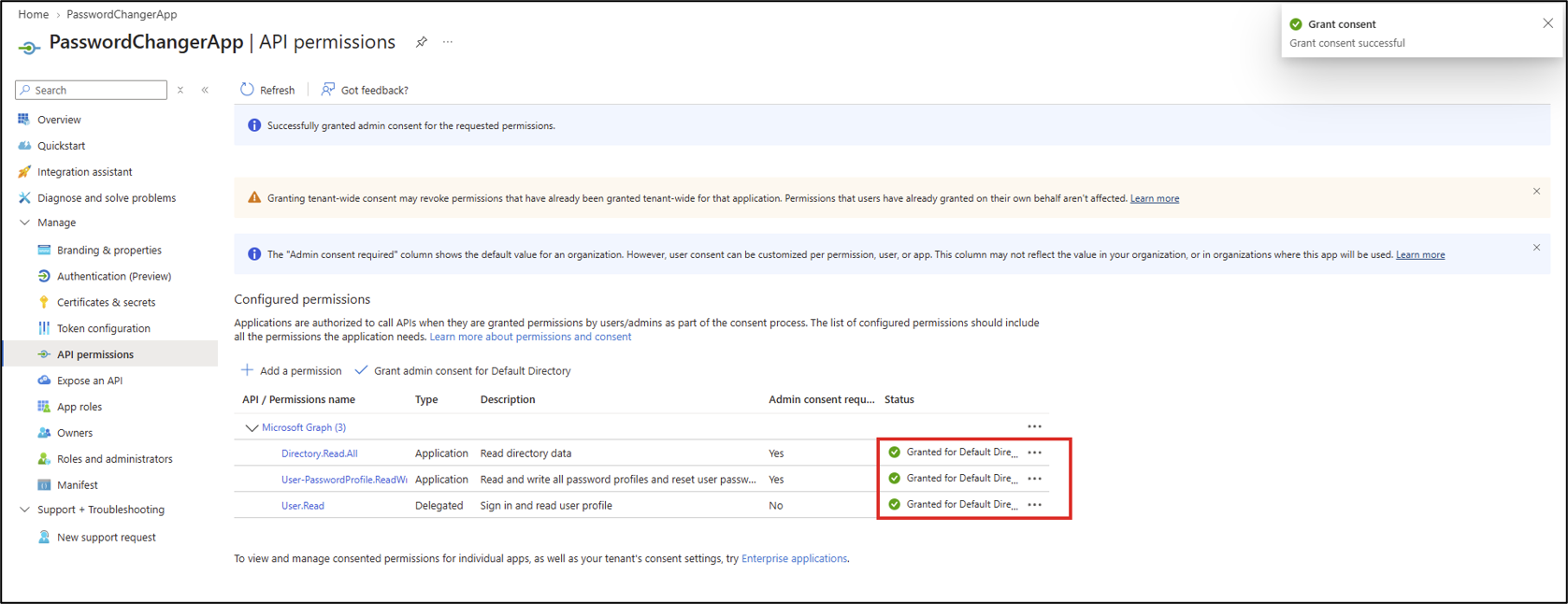Viewport: 1568px width, 604px height.
Task: Close the Grant consent notification
Action: [x=1547, y=23]
